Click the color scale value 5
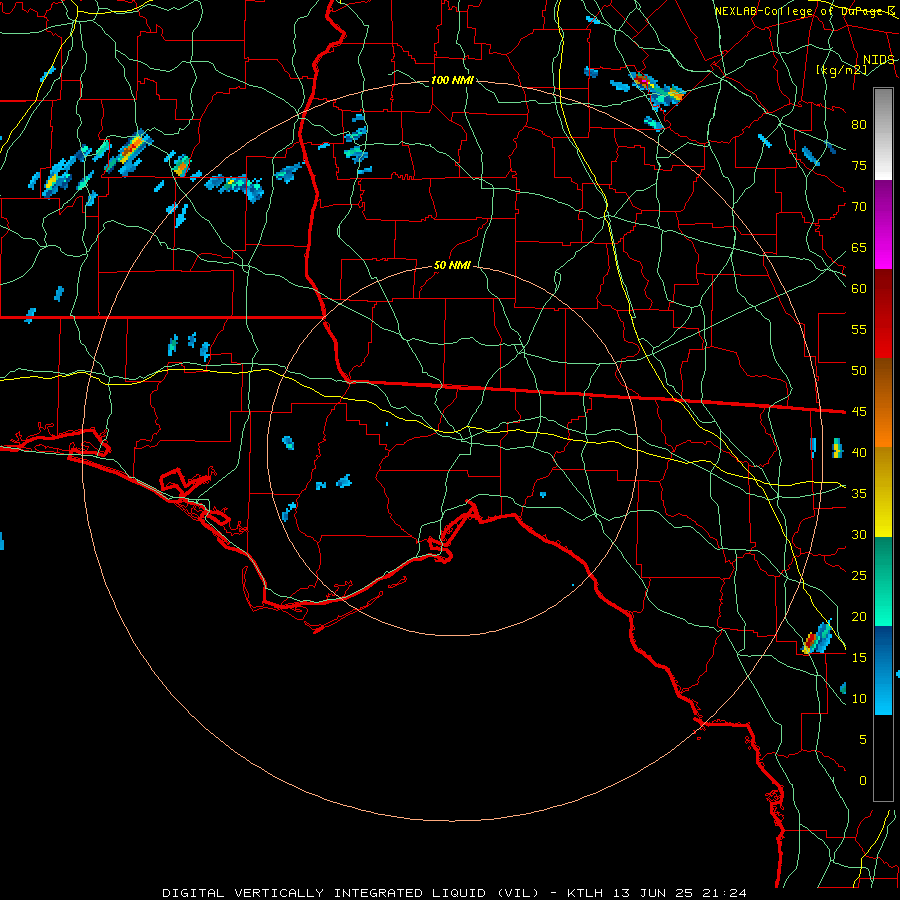 pos(863,739)
